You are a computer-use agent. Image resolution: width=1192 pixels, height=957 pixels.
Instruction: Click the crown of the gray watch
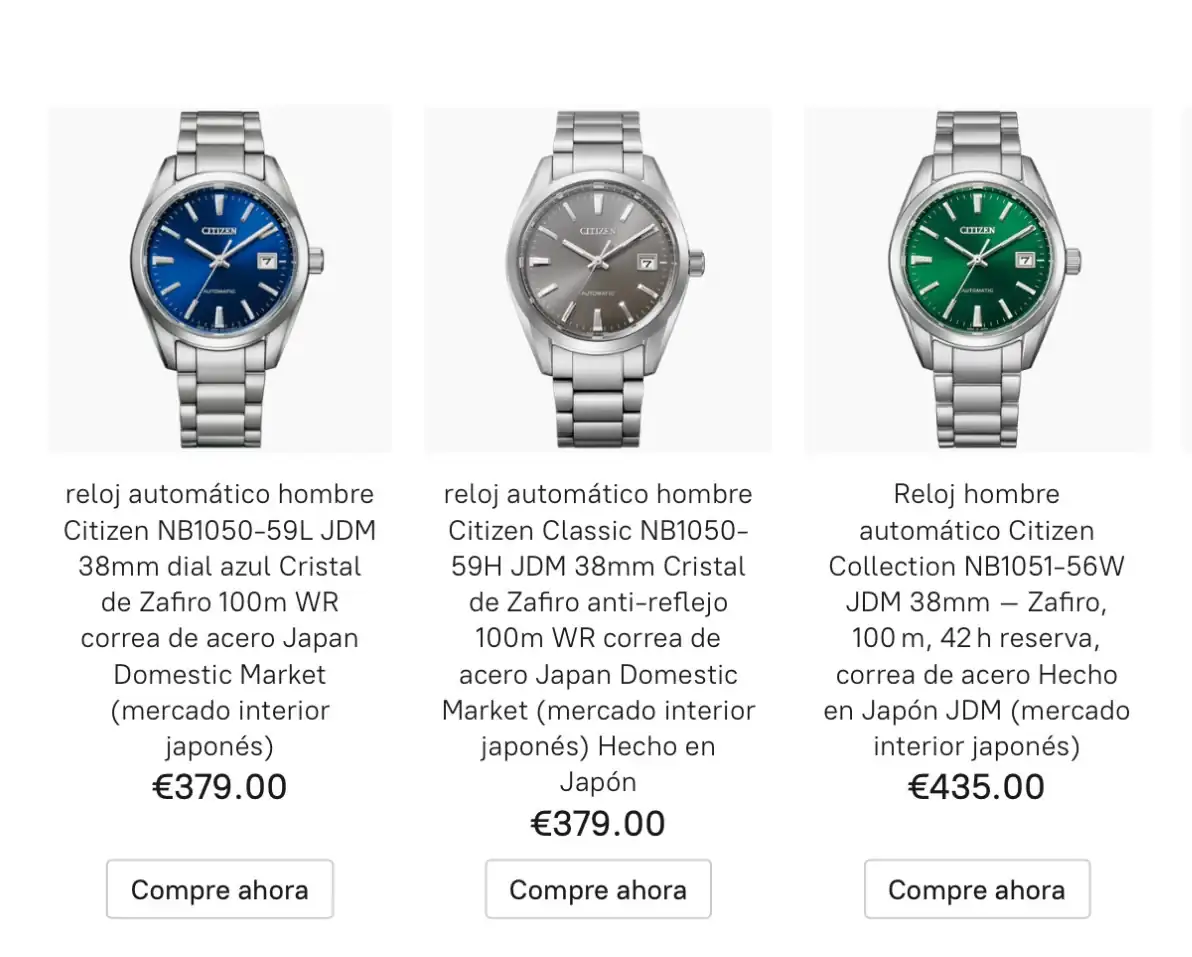tap(697, 262)
